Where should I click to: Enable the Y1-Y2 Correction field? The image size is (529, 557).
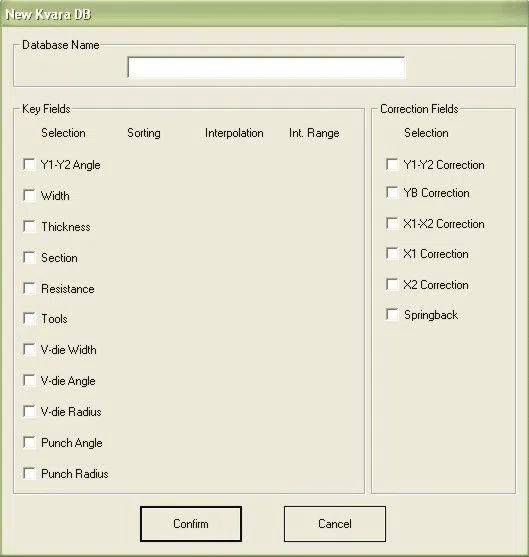coord(392,164)
